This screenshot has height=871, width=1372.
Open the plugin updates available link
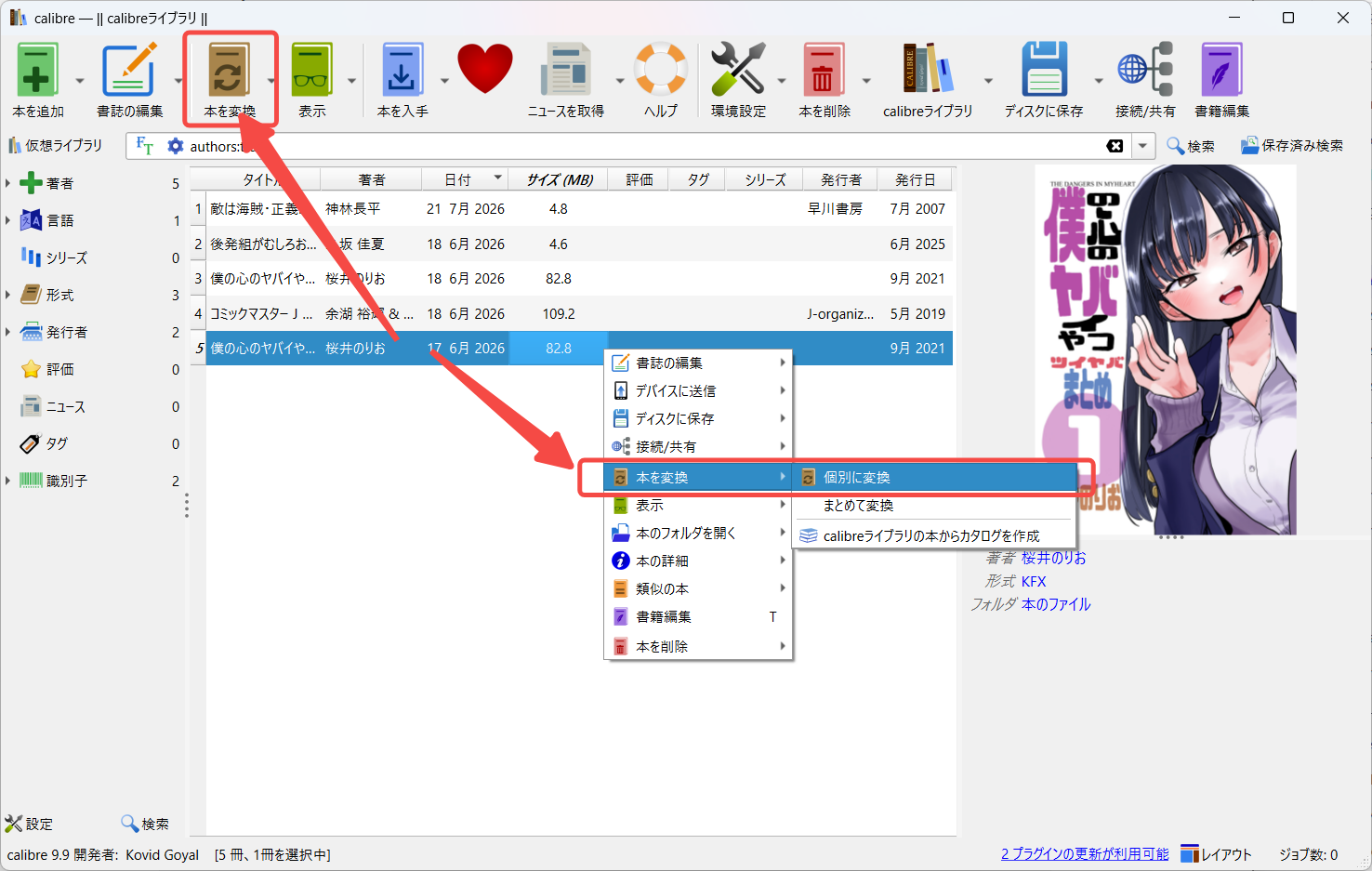tap(1085, 854)
